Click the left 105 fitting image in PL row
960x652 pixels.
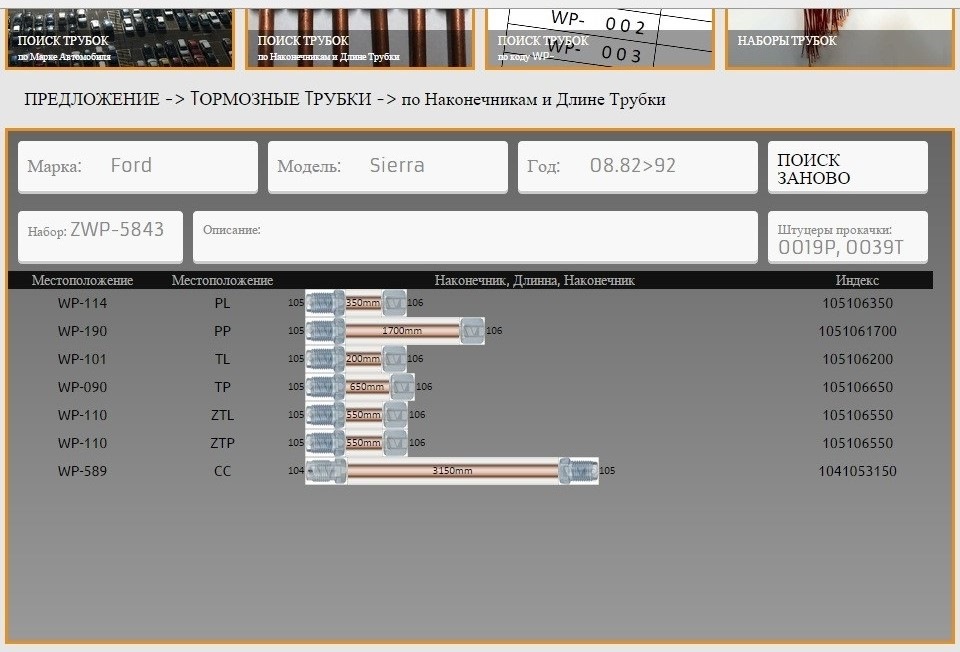(325, 303)
